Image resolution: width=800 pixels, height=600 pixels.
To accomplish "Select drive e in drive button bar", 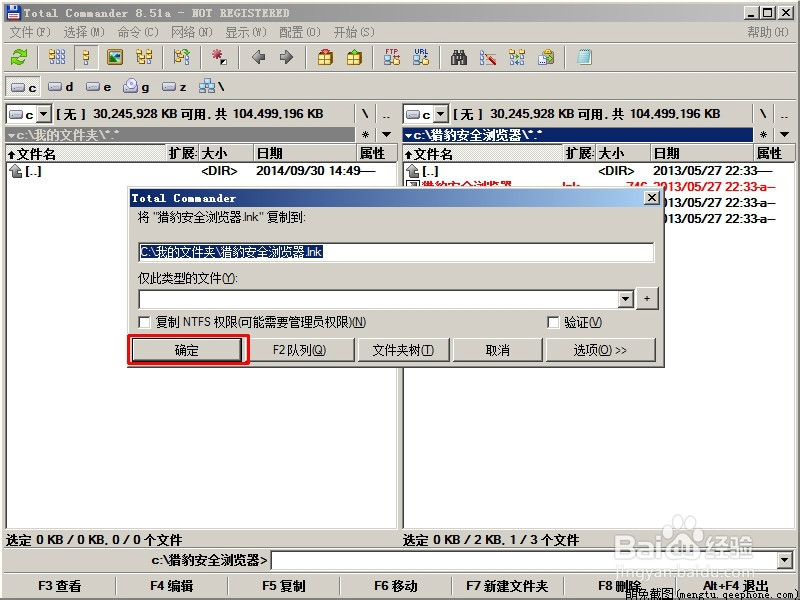I will click(x=98, y=87).
